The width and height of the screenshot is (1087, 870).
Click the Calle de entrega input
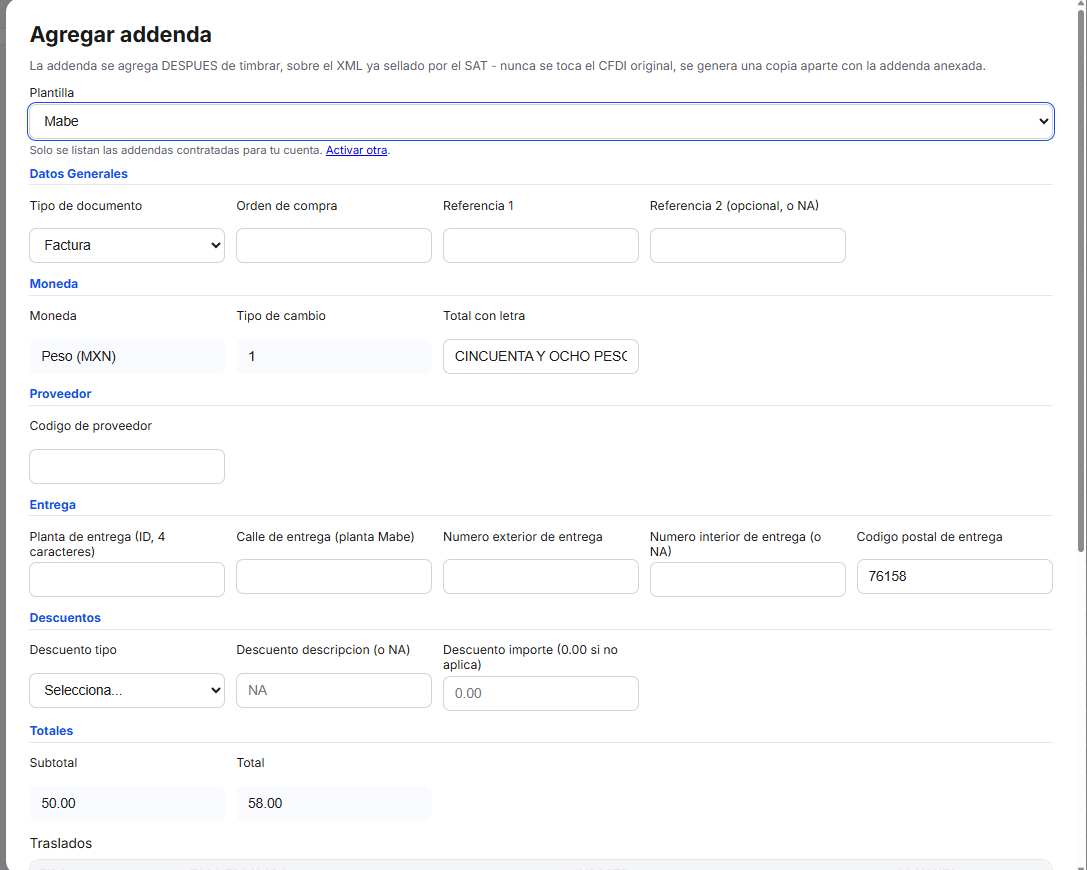coord(333,577)
